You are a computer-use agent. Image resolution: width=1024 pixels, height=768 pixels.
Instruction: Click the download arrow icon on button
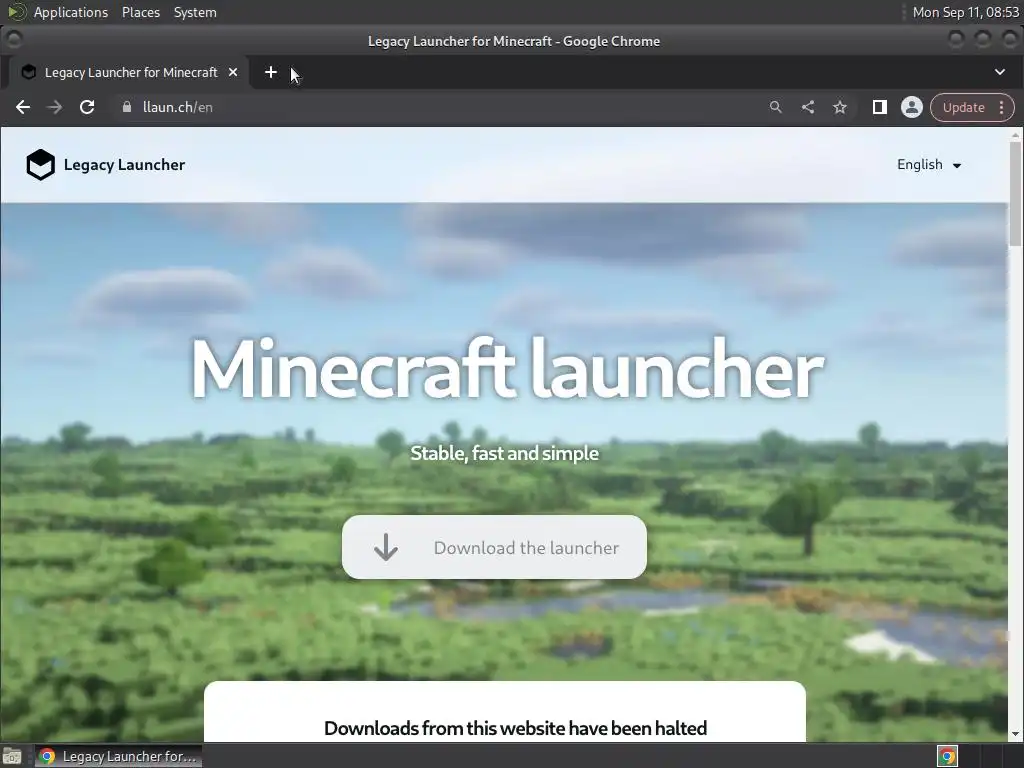(386, 547)
